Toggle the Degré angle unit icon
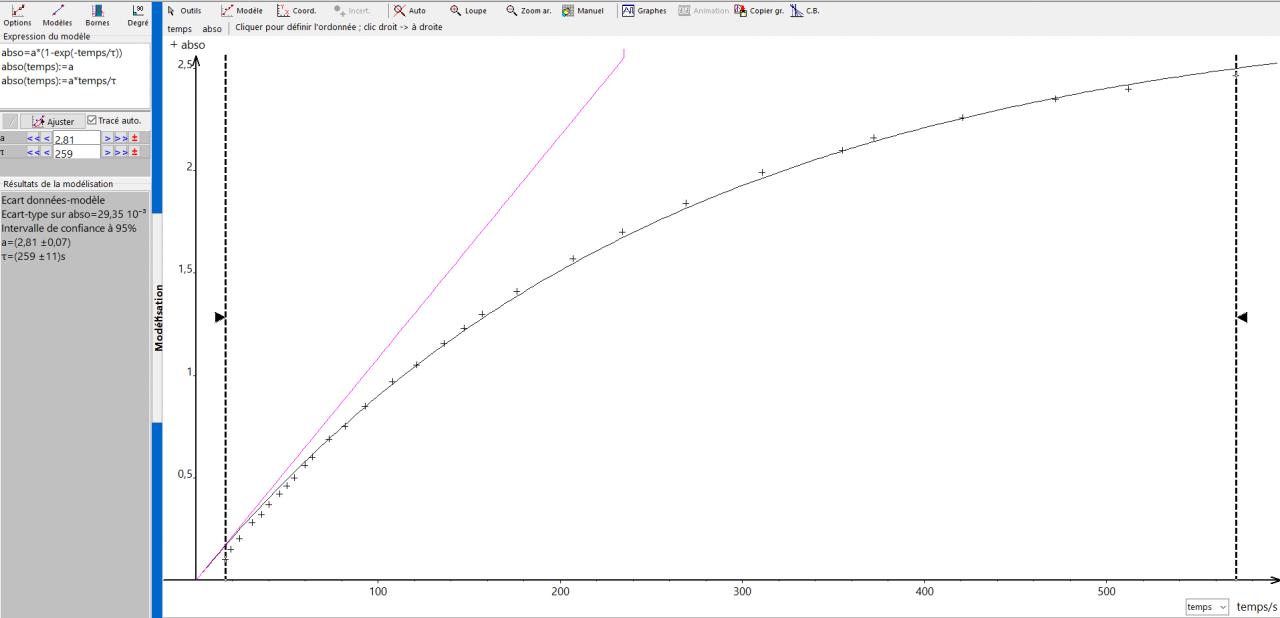 click(138, 13)
